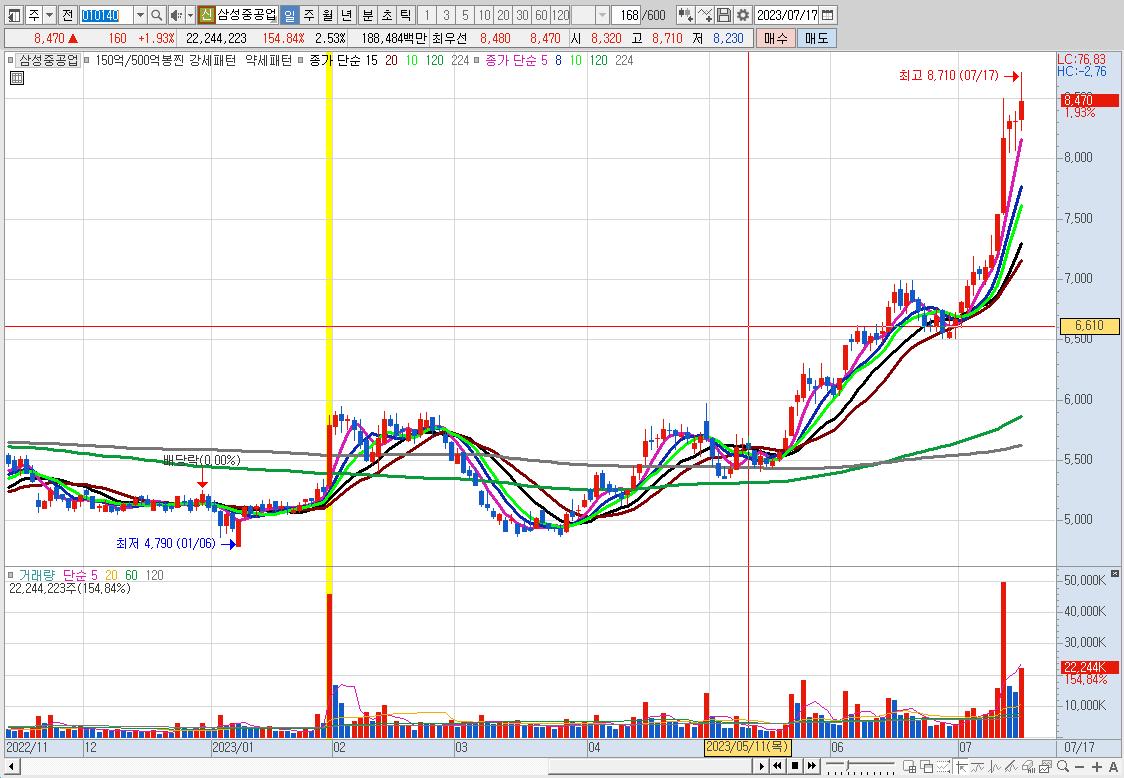
Task: Choose the 5 interval button
Action: [x=465, y=14]
